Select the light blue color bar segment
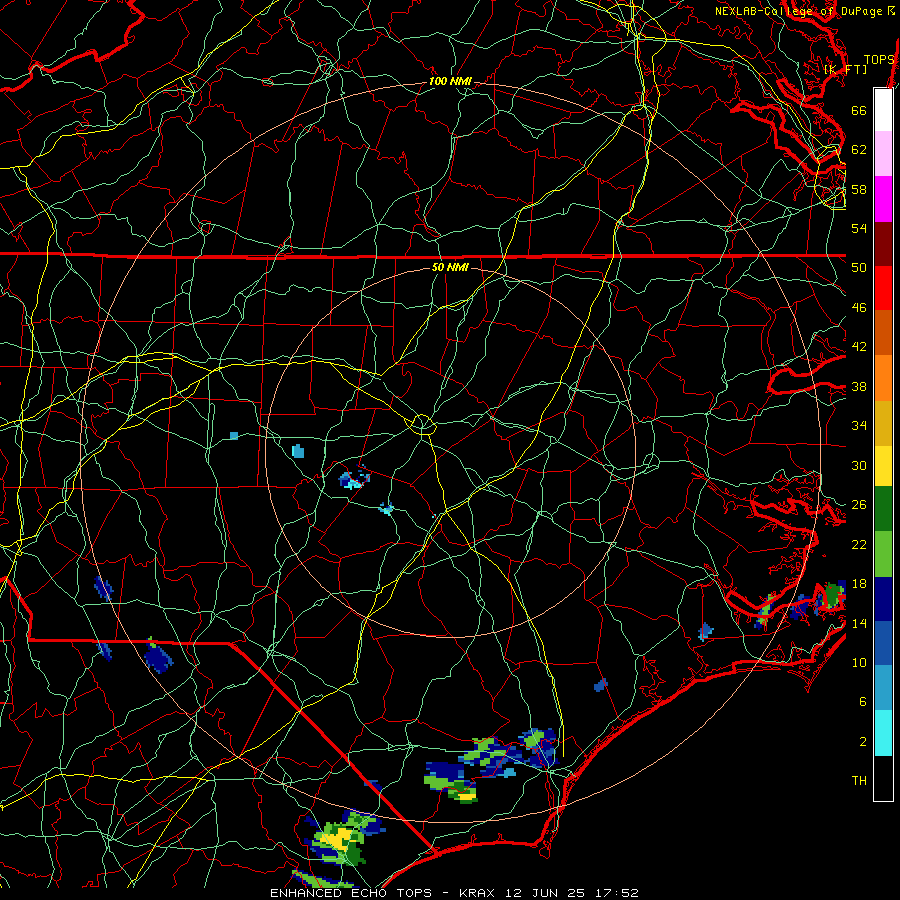 883,688
